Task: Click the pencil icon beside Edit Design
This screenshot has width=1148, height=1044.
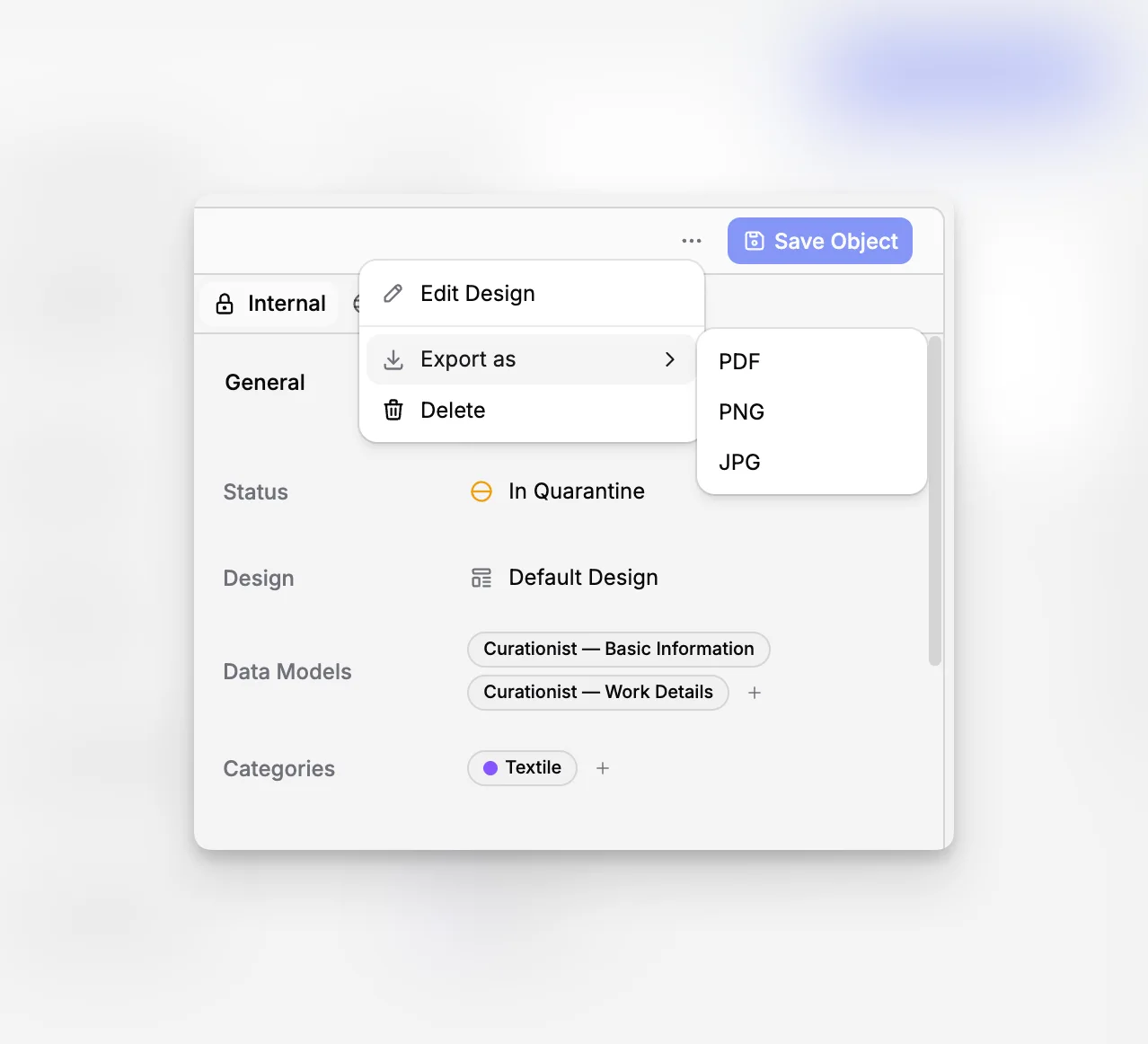Action: [393, 294]
